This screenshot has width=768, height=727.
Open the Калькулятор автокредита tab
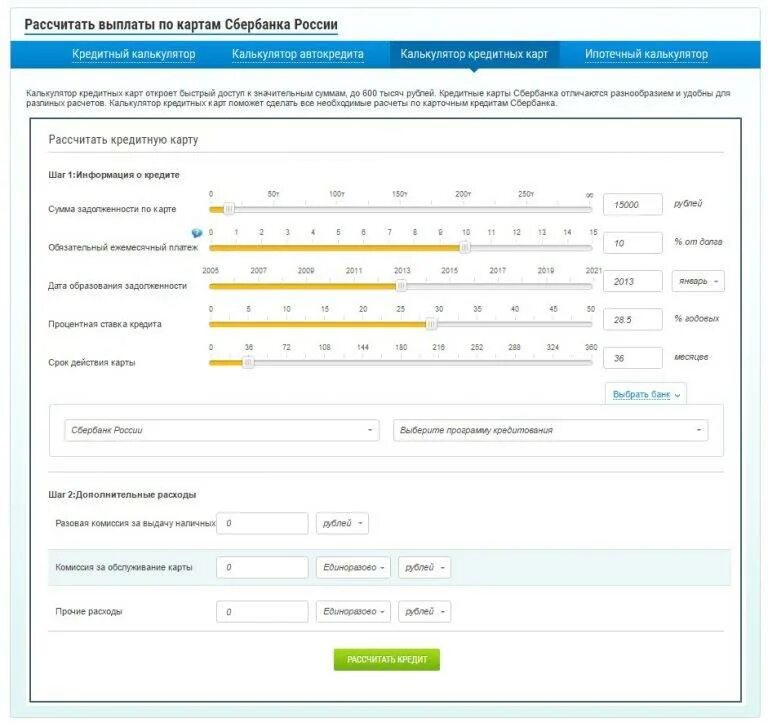pyautogui.click(x=298, y=54)
